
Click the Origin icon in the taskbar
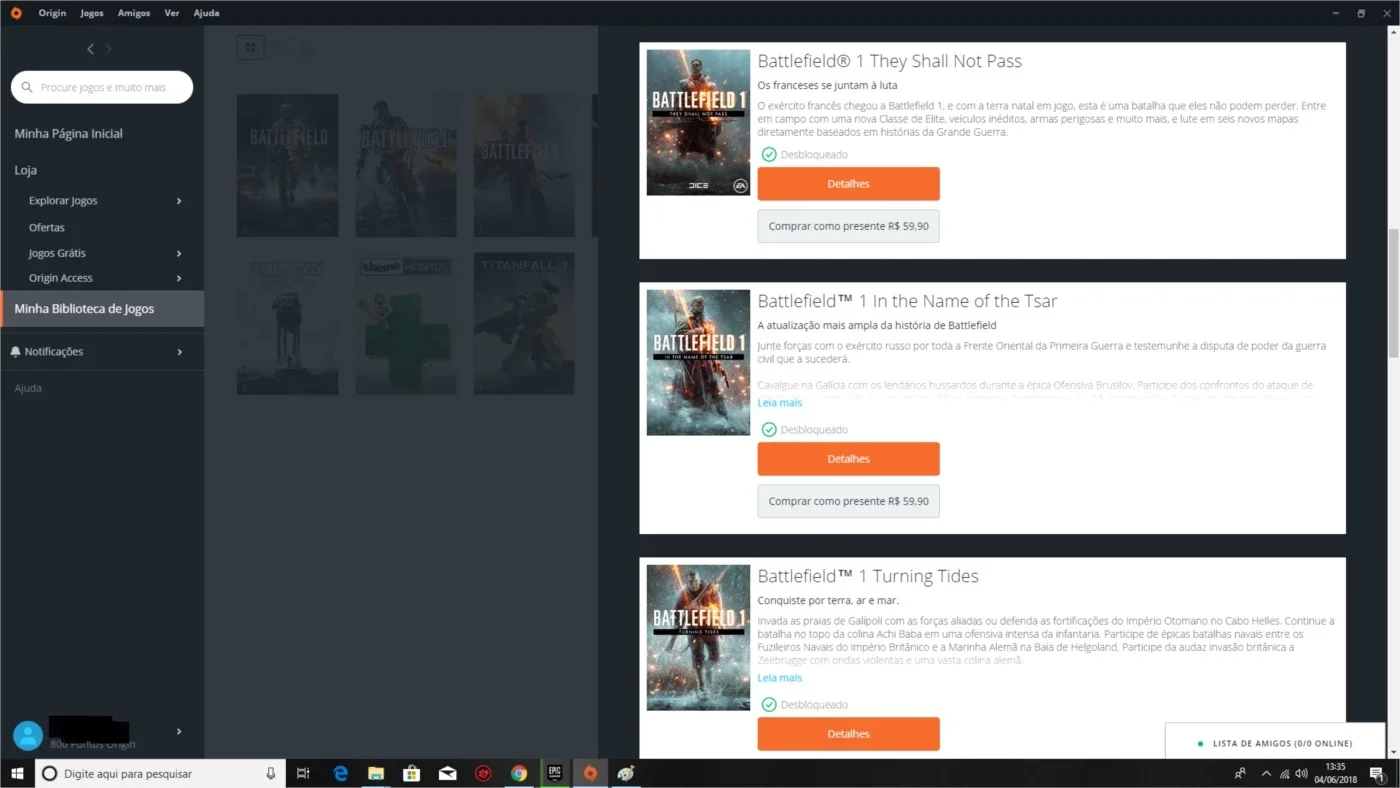pos(590,773)
